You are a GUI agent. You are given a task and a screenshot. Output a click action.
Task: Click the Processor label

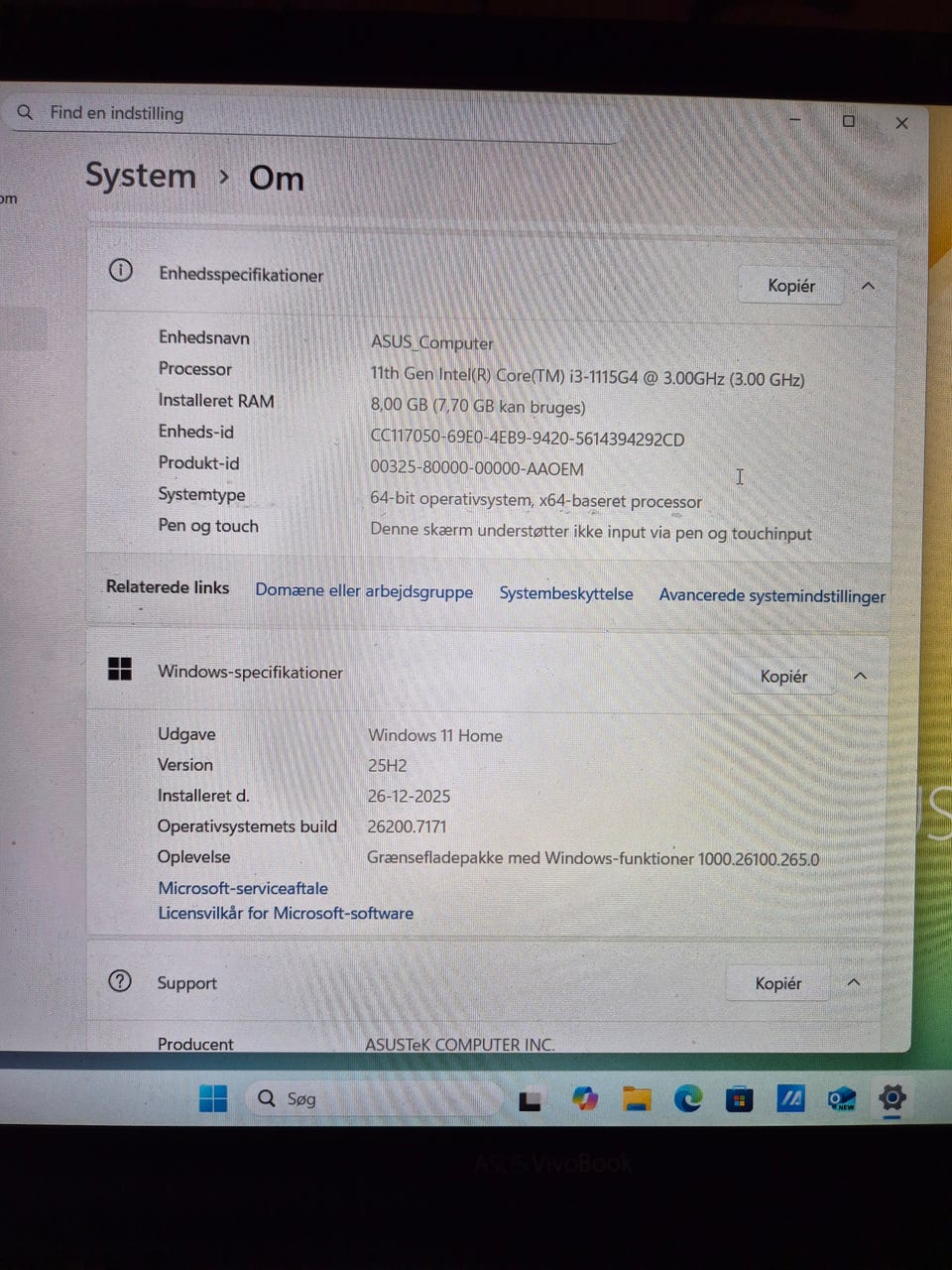[x=195, y=368]
